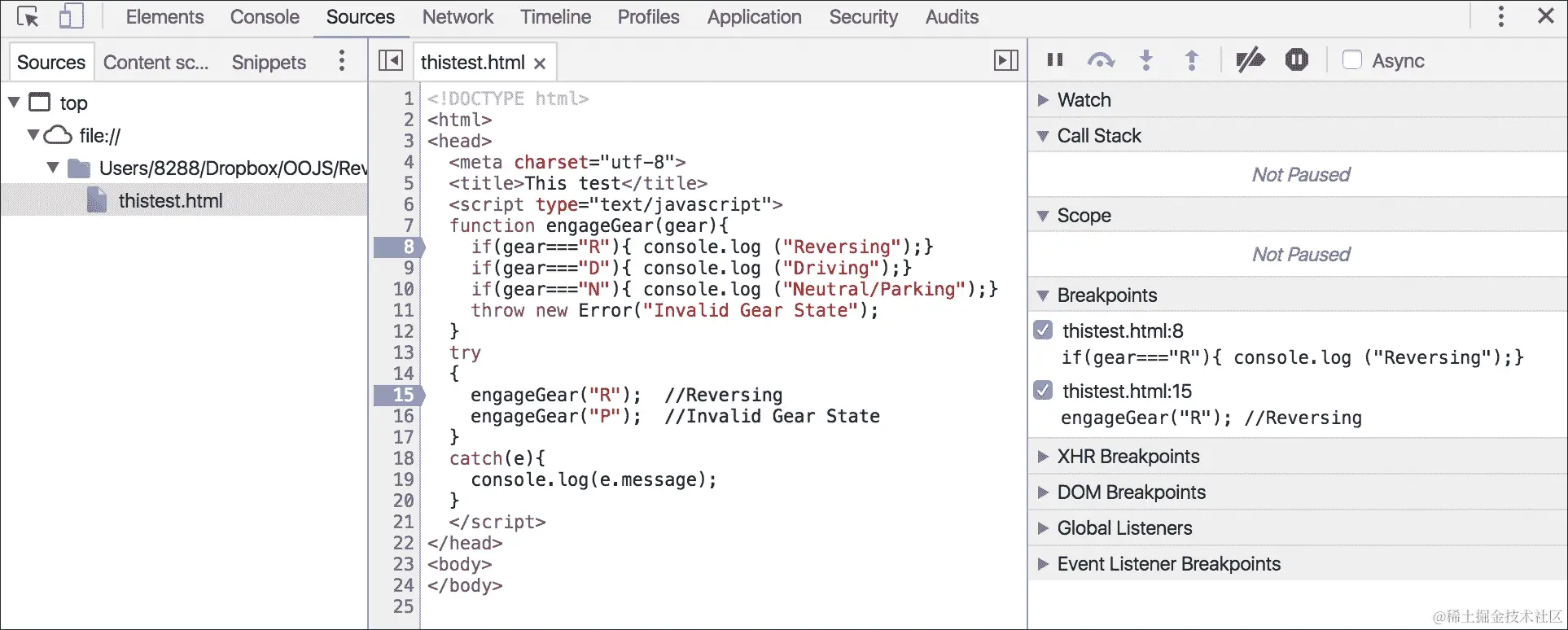
Task: Pause script execution
Action: coord(1055,59)
